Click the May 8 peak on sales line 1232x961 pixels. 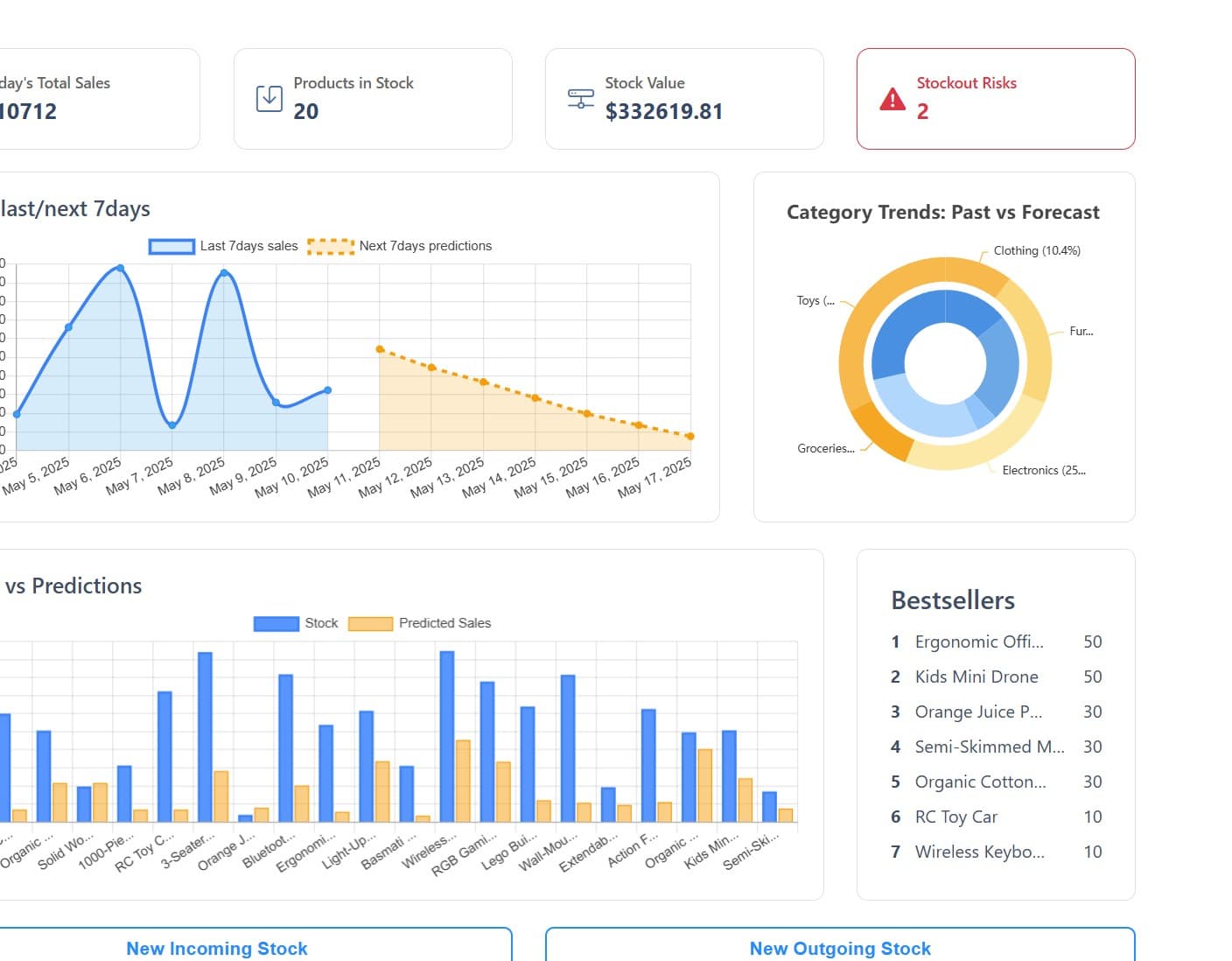(x=225, y=273)
